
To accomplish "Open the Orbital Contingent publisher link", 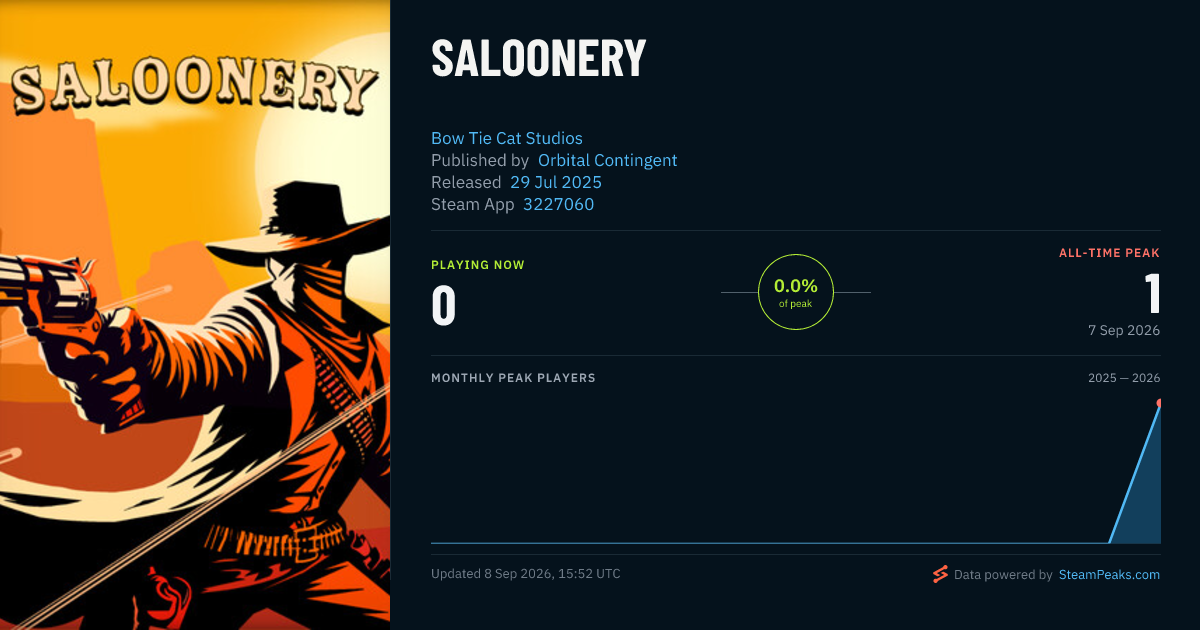I will [608, 160].
